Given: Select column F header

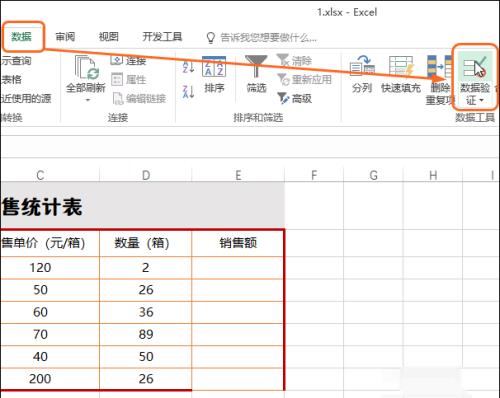Looking at the screenshot, I should coord(314,175).
